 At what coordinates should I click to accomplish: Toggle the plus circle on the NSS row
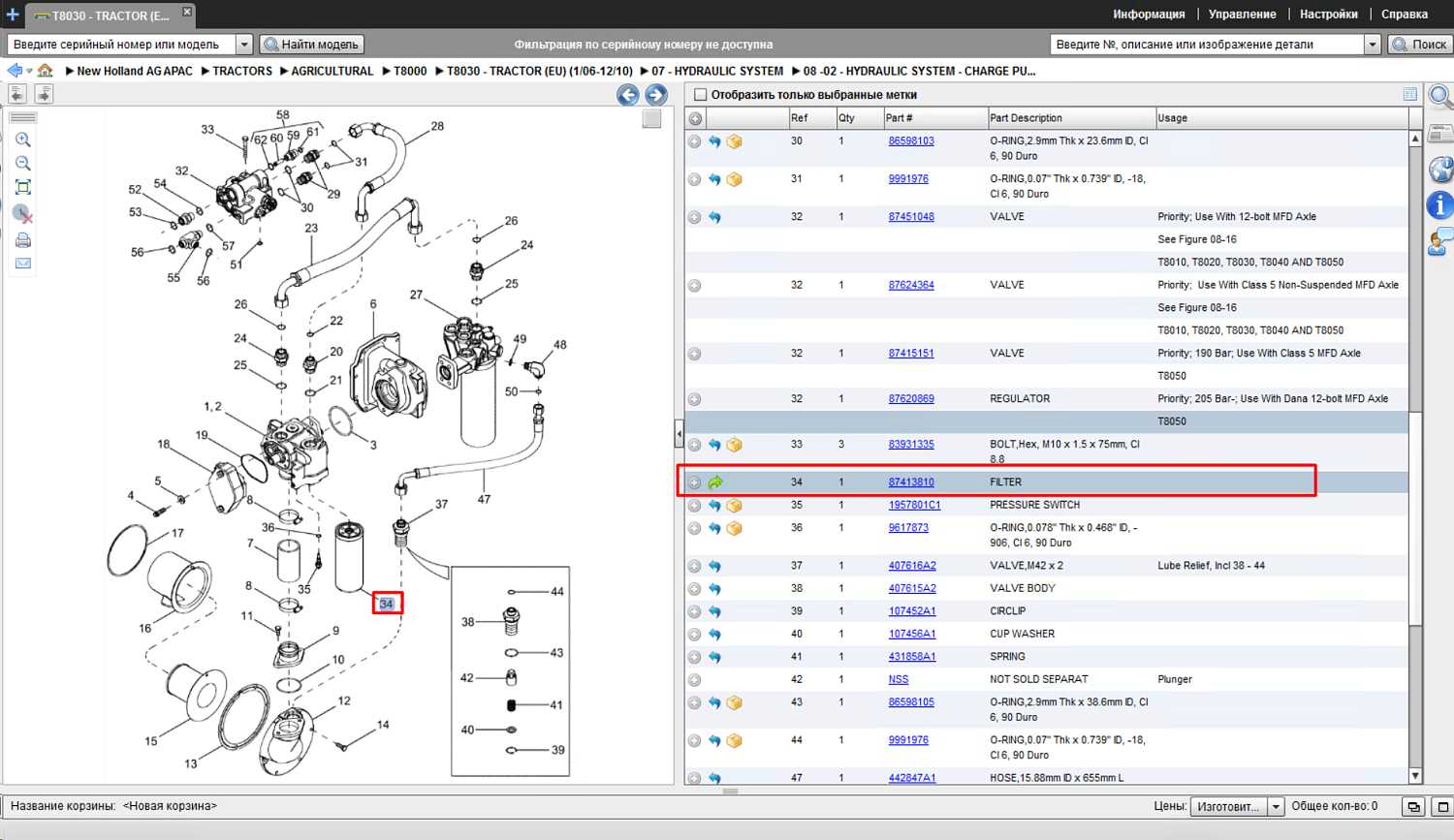pos(695,680)
